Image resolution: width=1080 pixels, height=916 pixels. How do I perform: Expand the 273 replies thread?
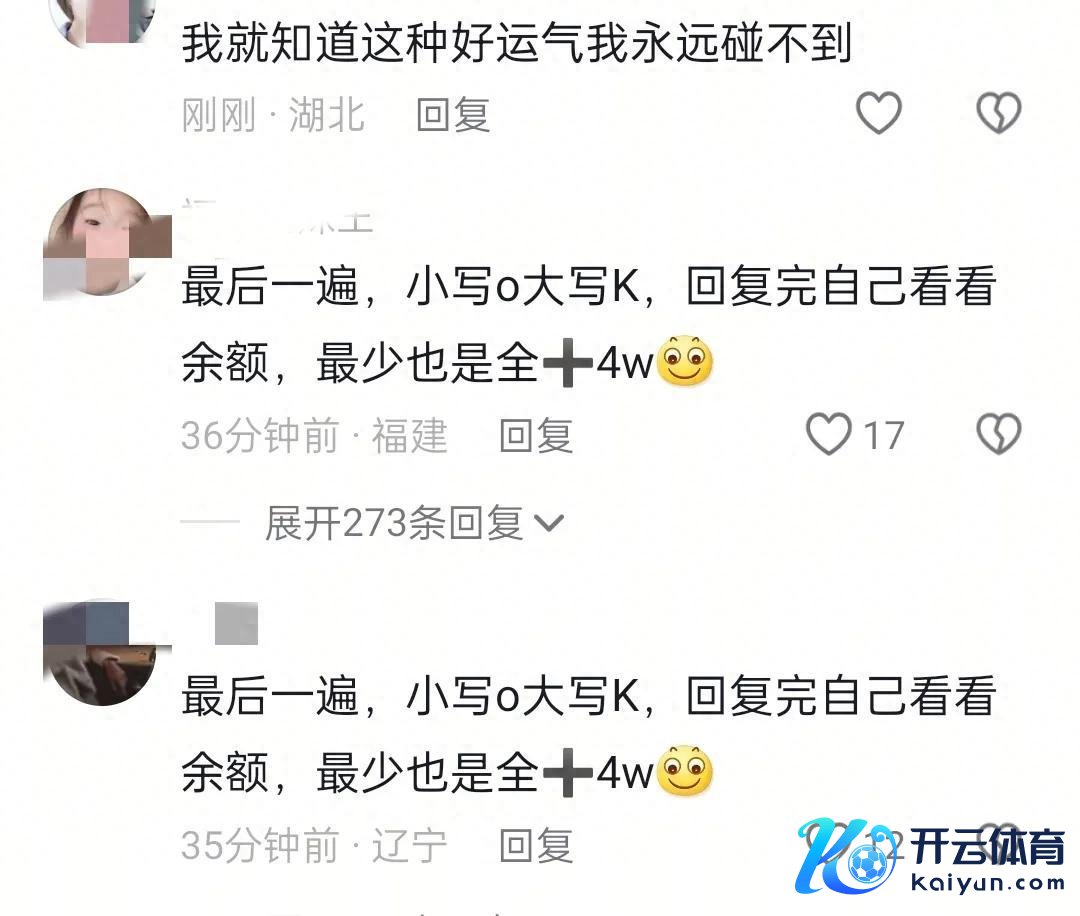pos(414,523)
